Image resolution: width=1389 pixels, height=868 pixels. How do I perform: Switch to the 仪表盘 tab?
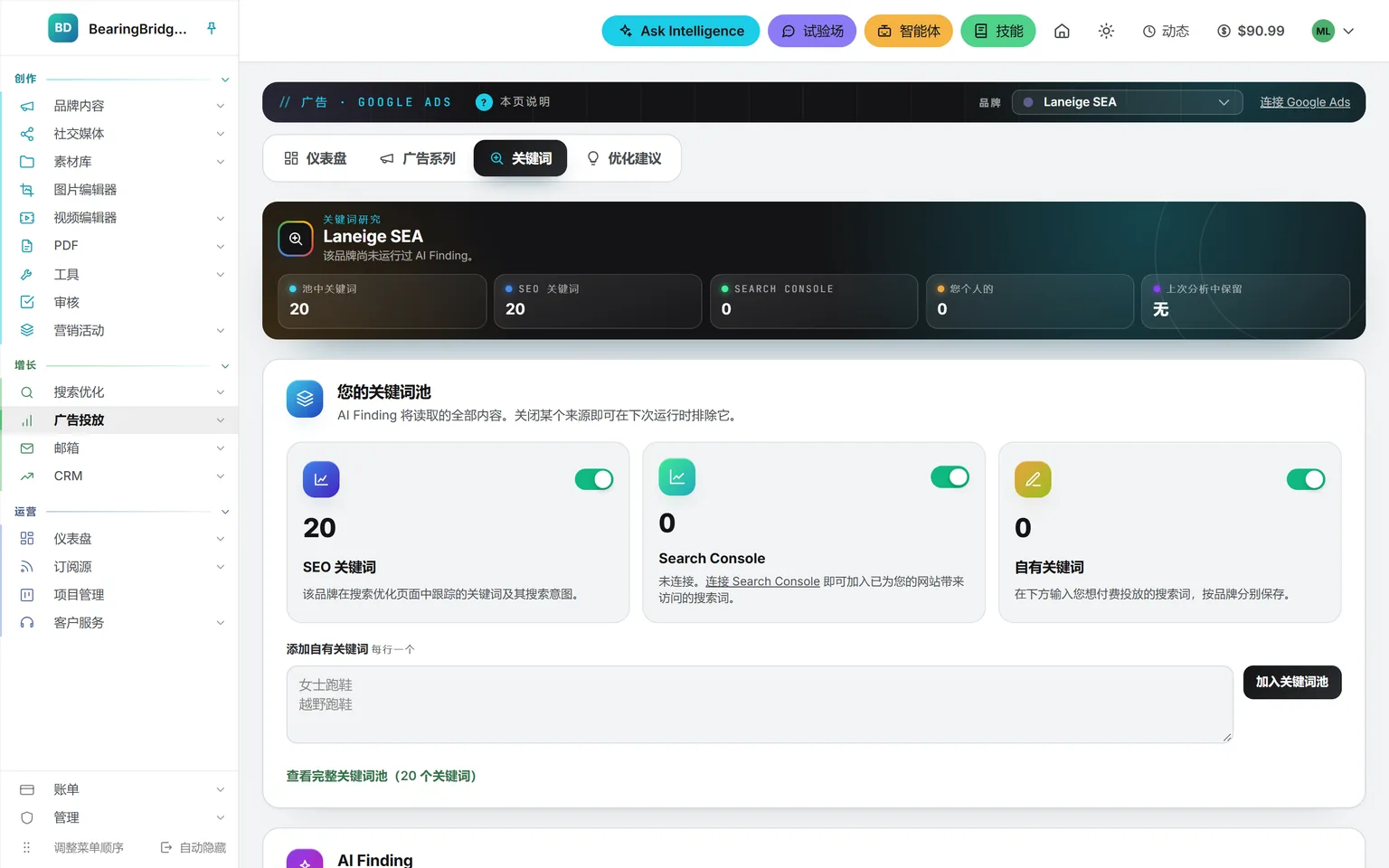316,158
